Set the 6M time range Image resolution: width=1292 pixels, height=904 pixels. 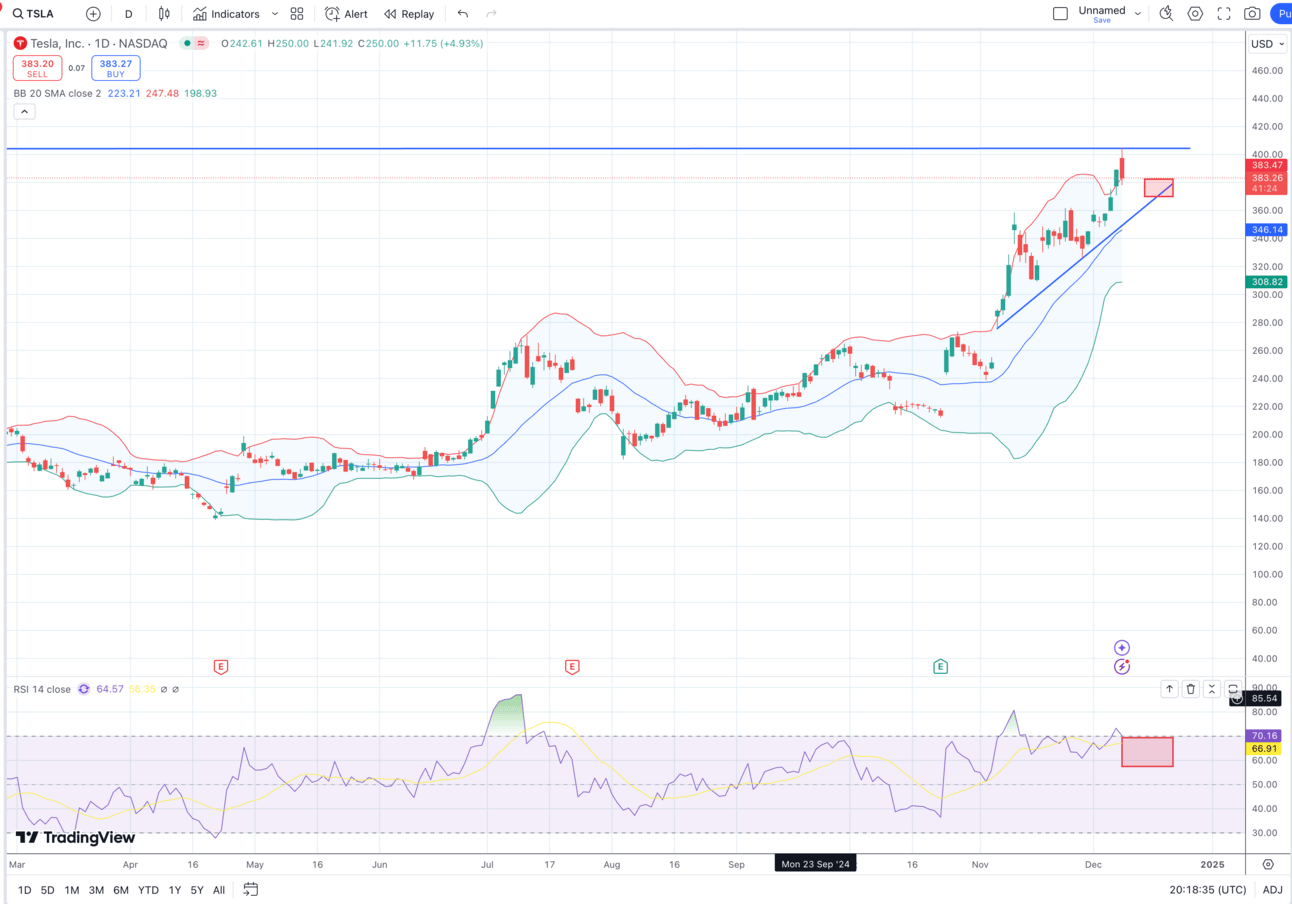tap(120, 890)
